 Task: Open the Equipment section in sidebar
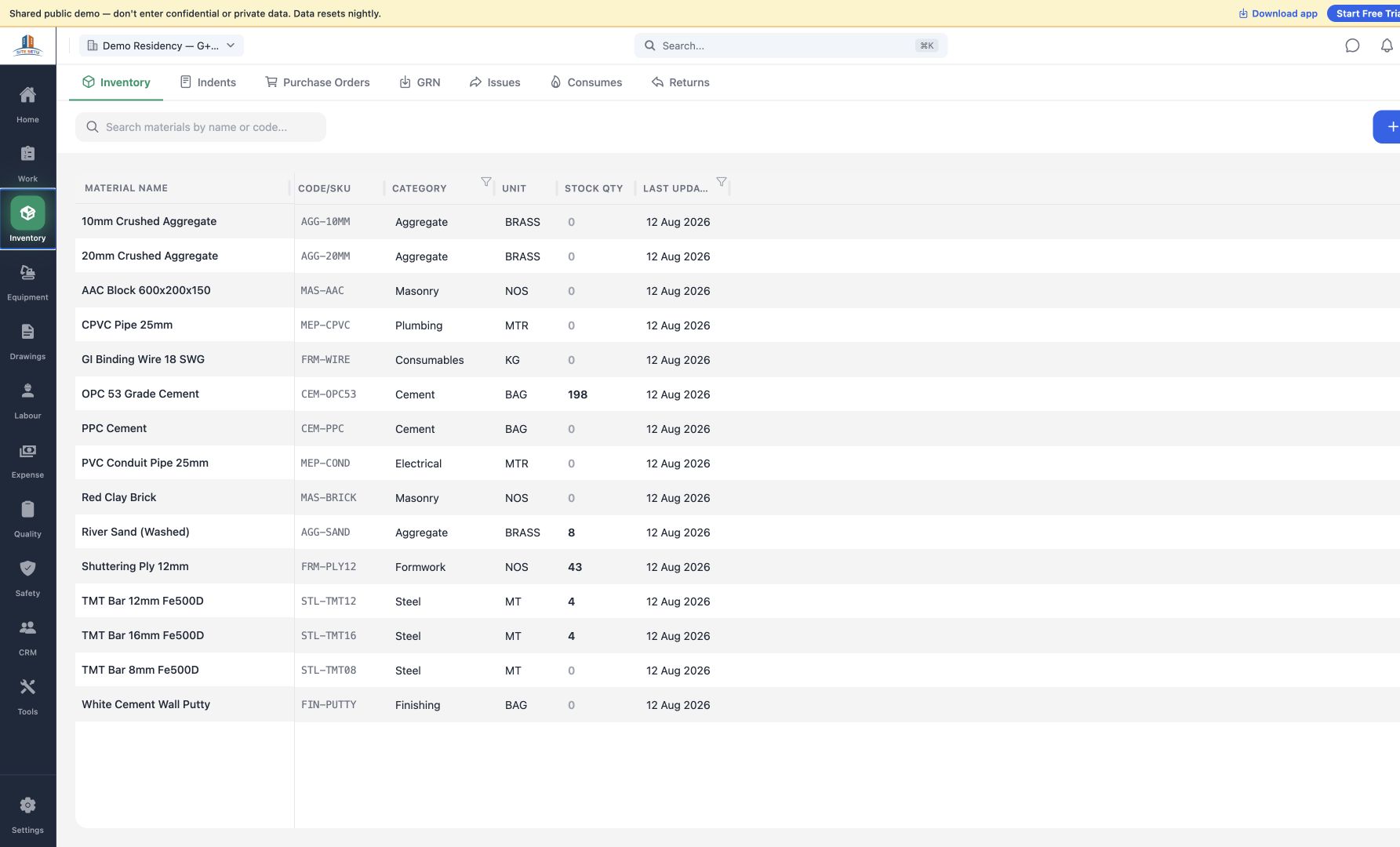27,282
